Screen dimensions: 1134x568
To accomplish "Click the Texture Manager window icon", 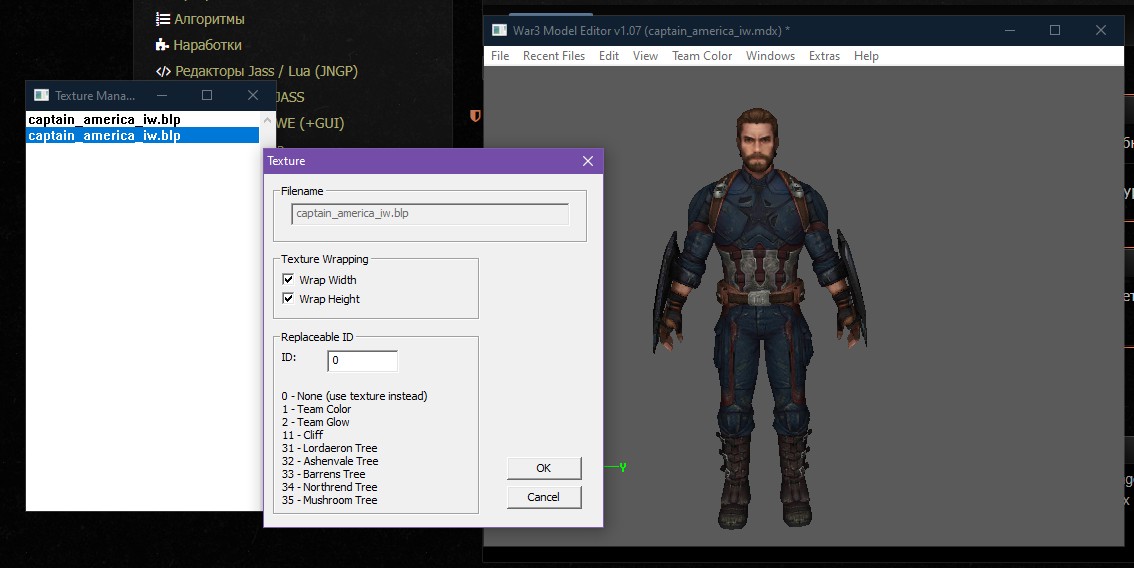I will pyautogui.click(x=41, y=95).
